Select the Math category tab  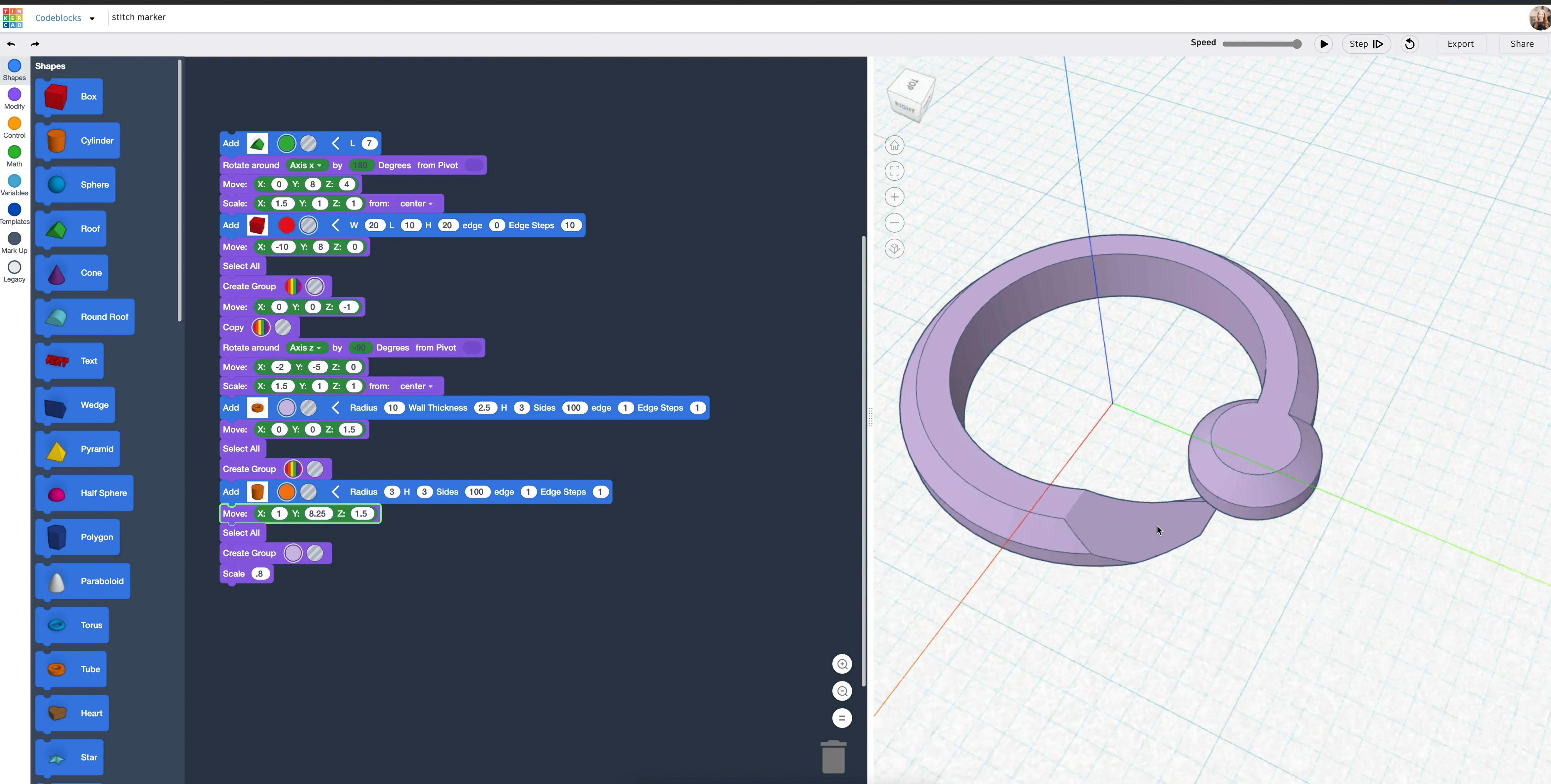click(15, 157)
